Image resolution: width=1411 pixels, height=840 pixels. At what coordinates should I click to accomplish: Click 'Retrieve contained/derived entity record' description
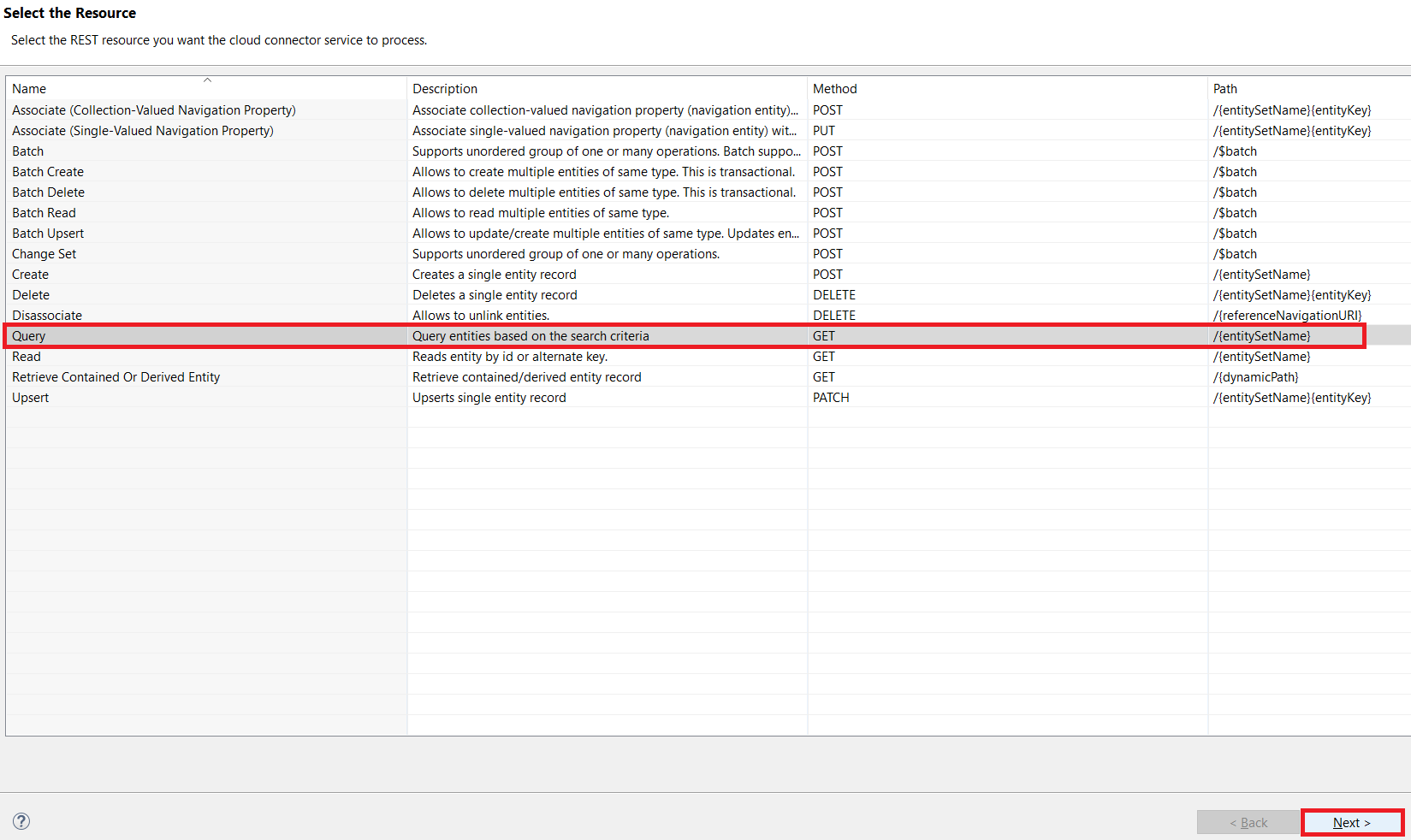527,377
